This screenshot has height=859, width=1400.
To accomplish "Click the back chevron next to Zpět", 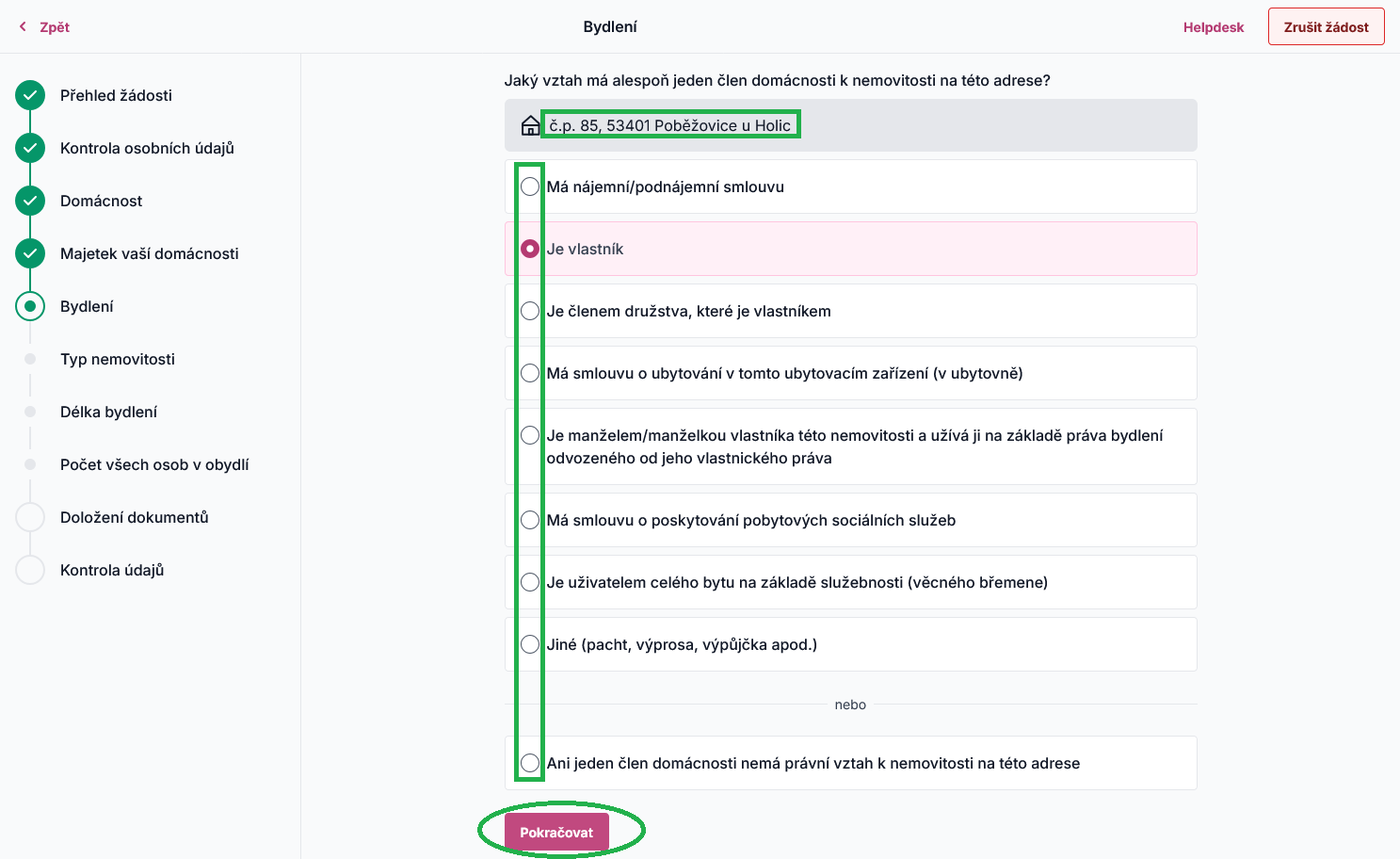I will [x=23, y=27].
